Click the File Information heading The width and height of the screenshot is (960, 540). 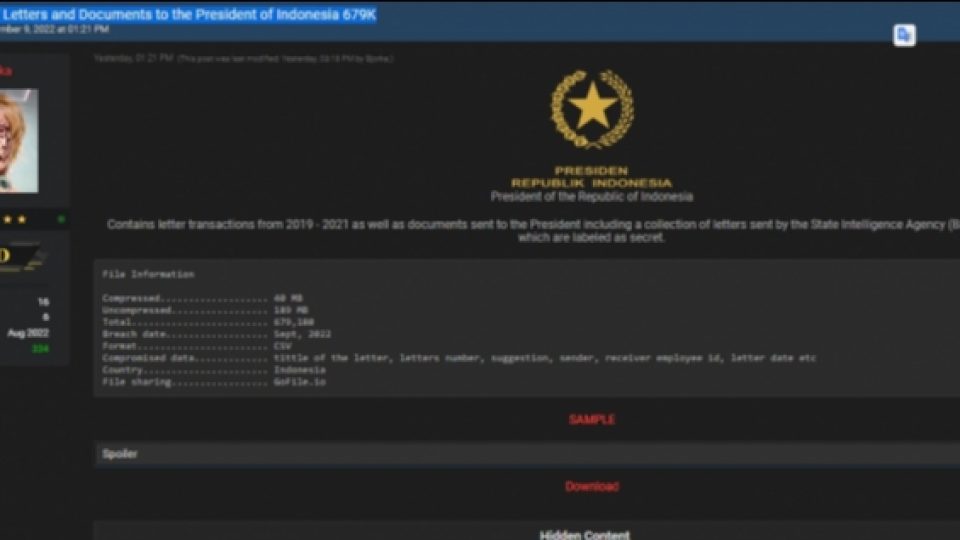coord(148,274)
